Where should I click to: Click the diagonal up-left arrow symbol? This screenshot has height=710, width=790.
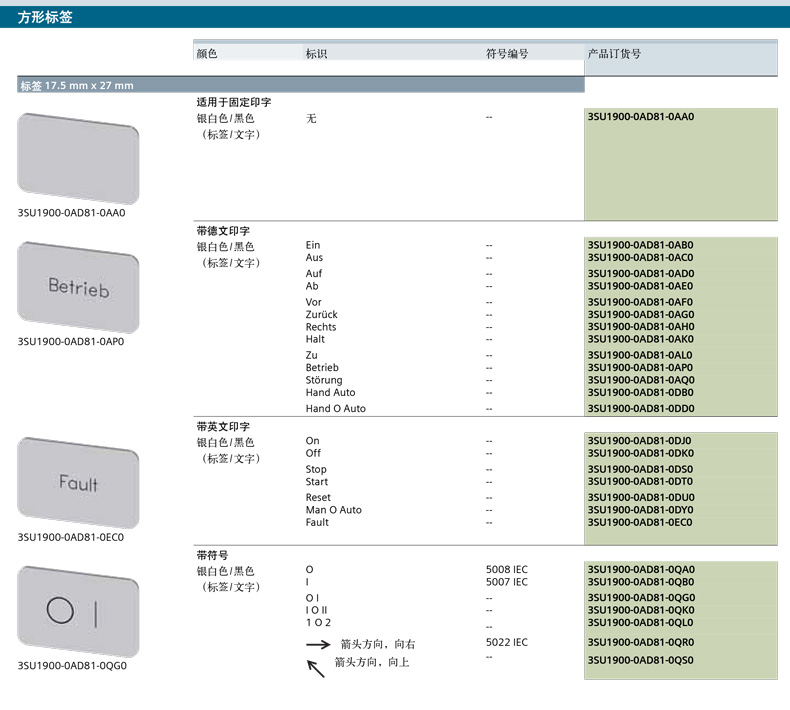(x=316, y=668)
